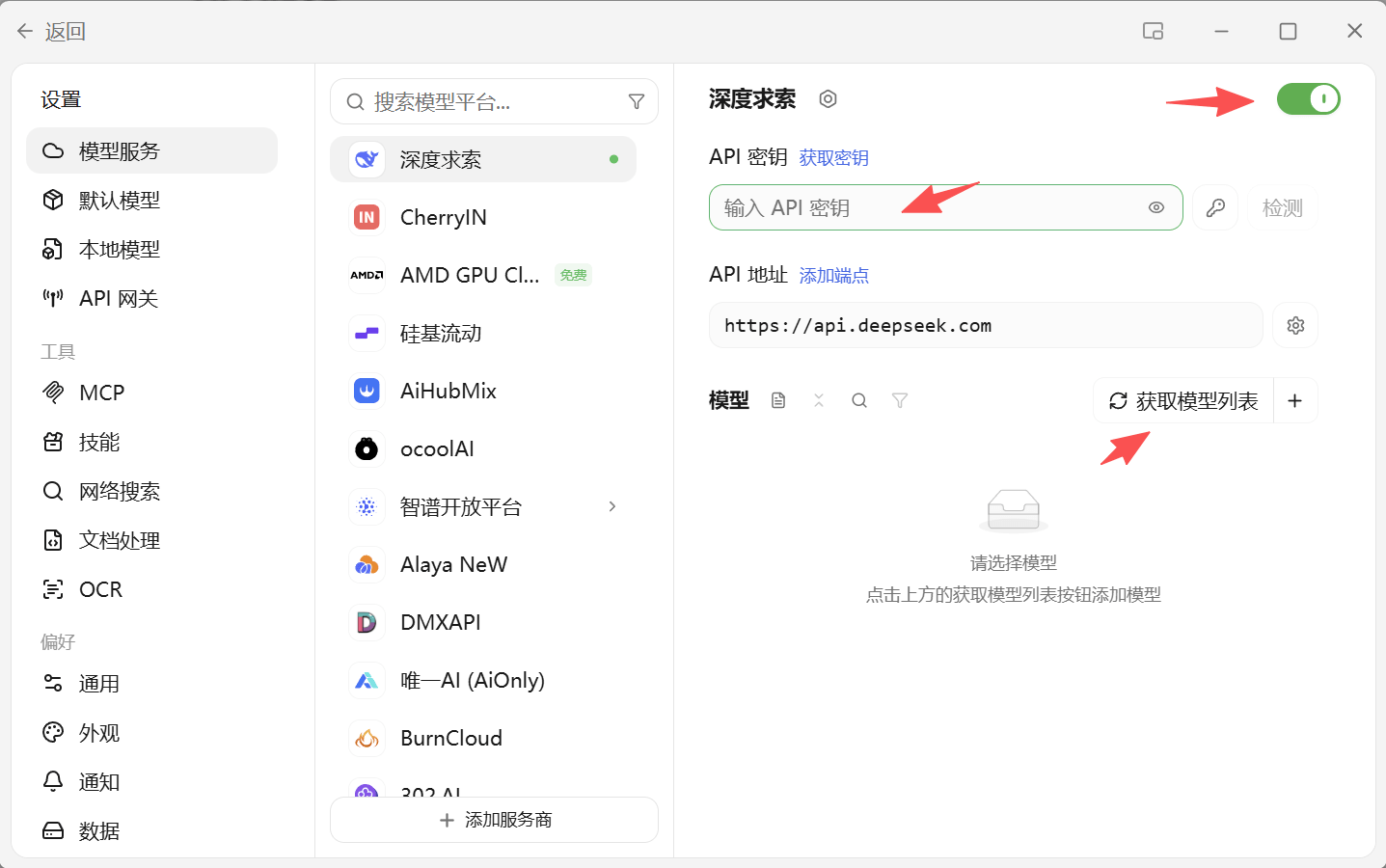The height and width of the screenshot is (868, 1386).
Task: Go to 文档处理 settings
Action: (x=151, y=540)
